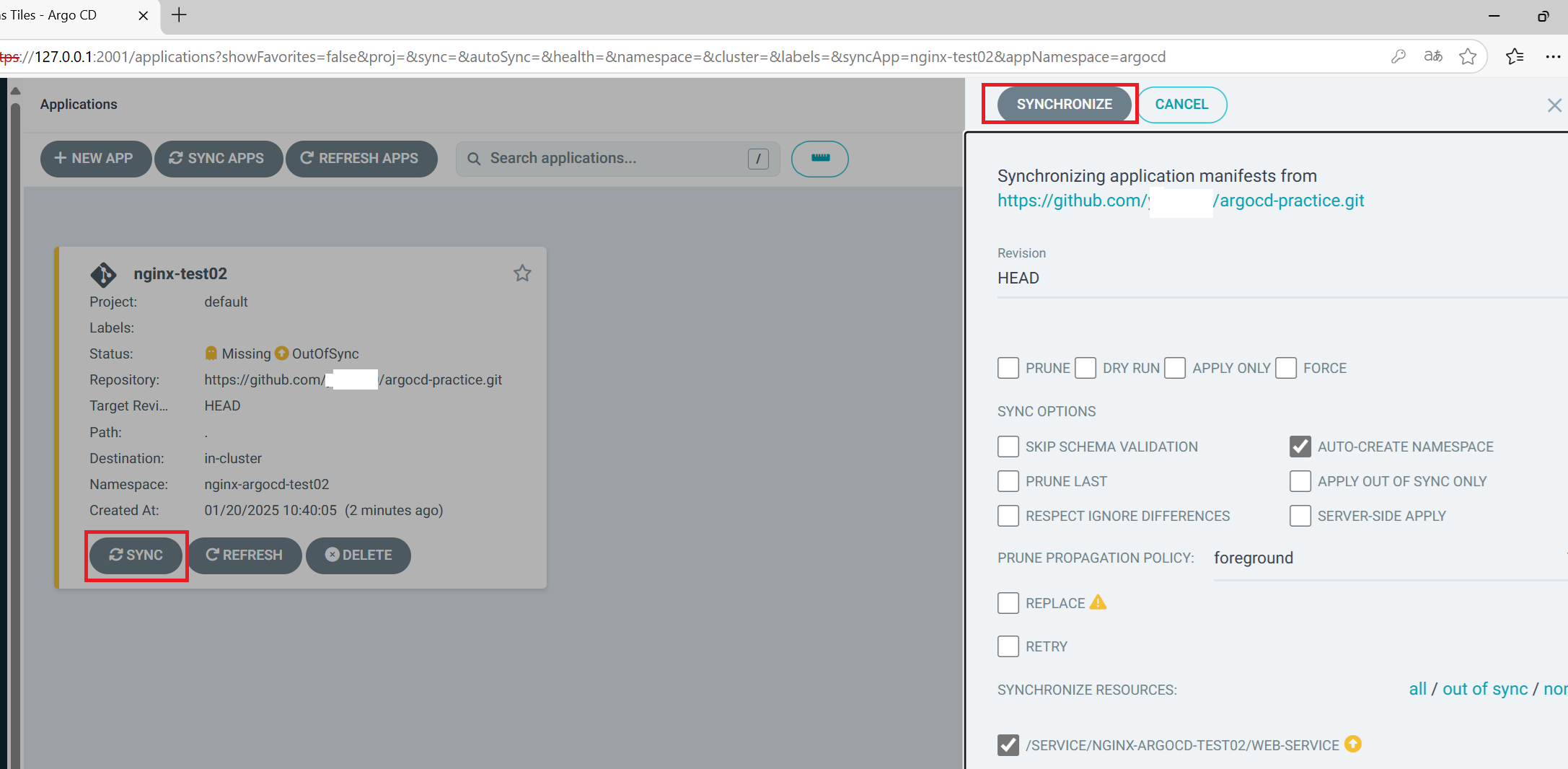The image size is (1568, 769).
Task: Select out of sync resources link
Action: pyautogui.click(x=1485, y=689)
